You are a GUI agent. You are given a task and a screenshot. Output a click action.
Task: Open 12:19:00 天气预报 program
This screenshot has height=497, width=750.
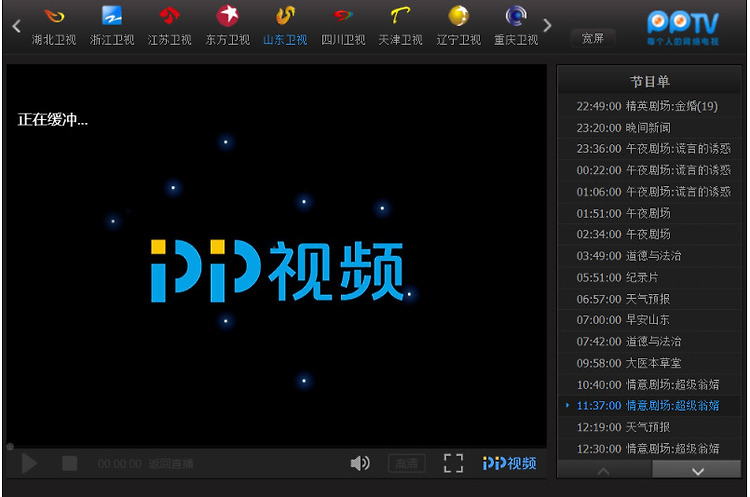[x=649, y=427]
